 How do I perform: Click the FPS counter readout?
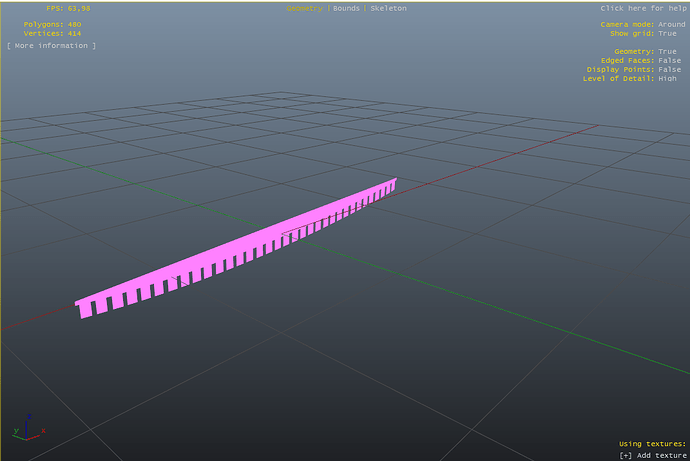pyautogui.click(x=67, y=8)
